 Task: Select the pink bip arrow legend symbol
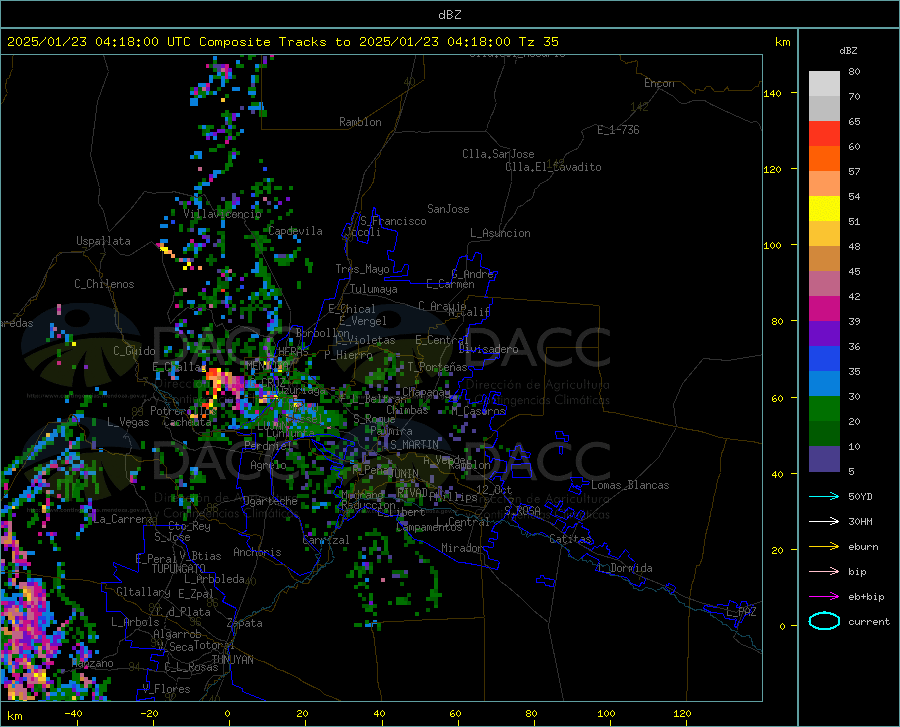[824, 572]
